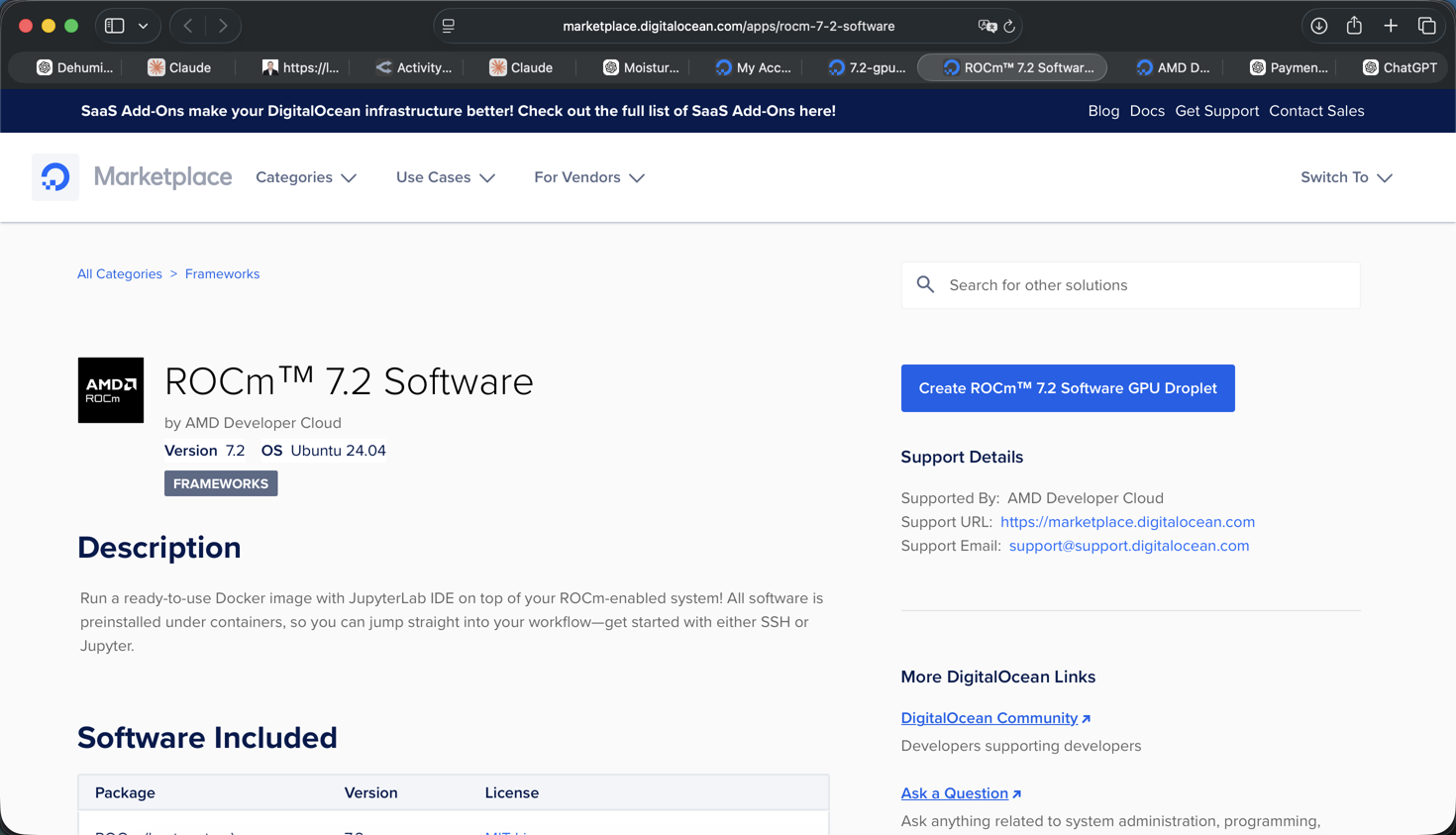Click the All Categories breadcrumb link
1456x835 pixels.
120,274
